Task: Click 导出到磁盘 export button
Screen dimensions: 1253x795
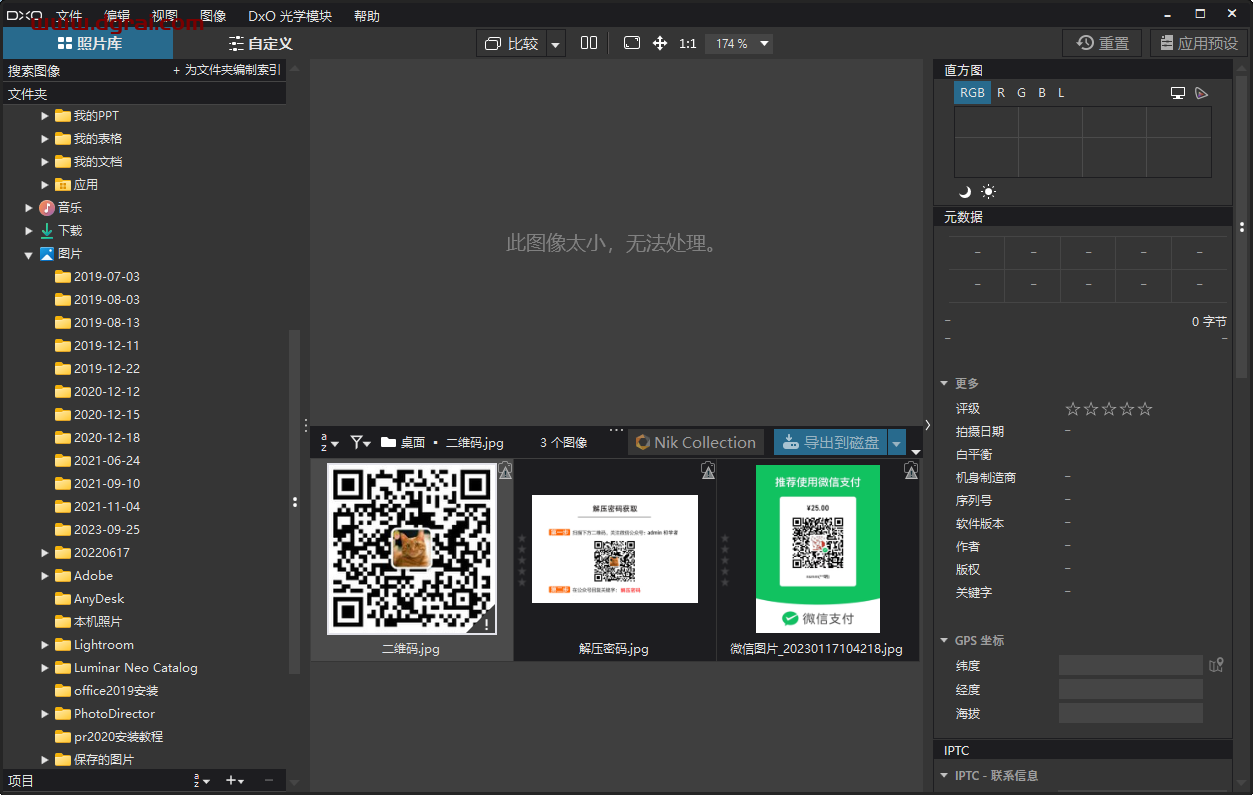Action: point(831,442)
